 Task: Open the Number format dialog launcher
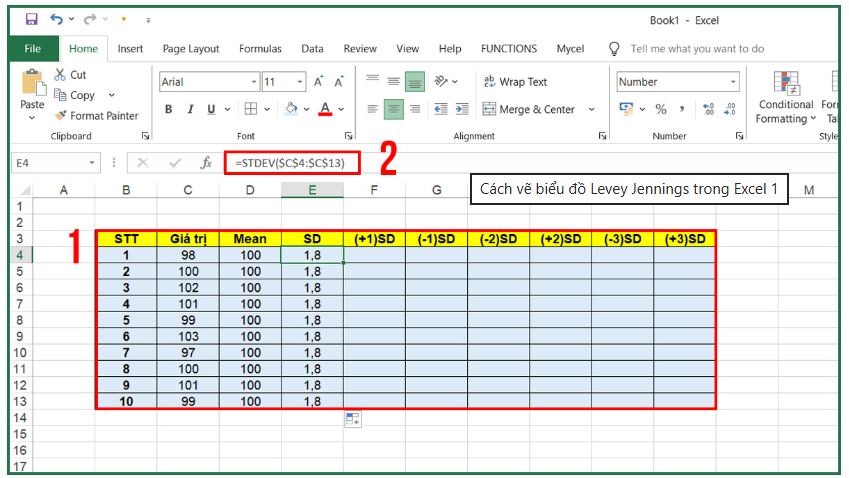tap(739, 136)
